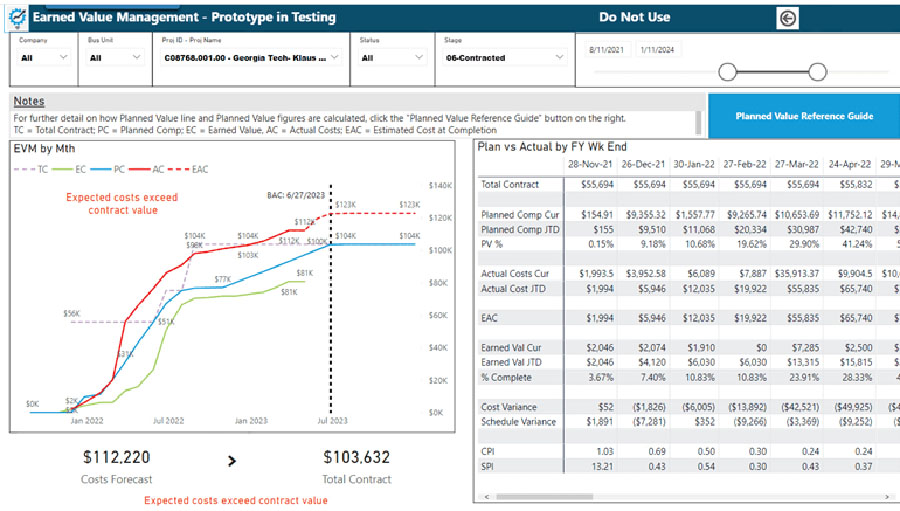
Task: Click the table scroll right arrow
Action: click(x=887, y=497)
